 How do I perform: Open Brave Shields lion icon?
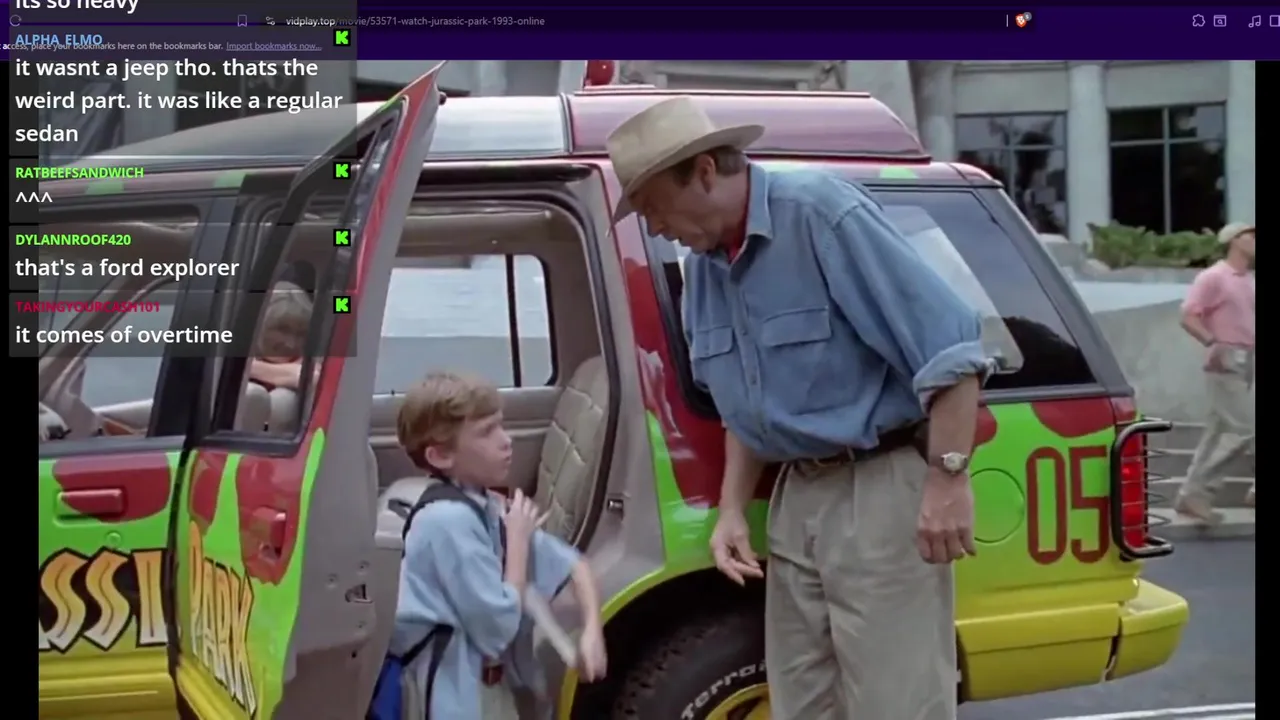pyautogui.click(x=1022, y=20)
